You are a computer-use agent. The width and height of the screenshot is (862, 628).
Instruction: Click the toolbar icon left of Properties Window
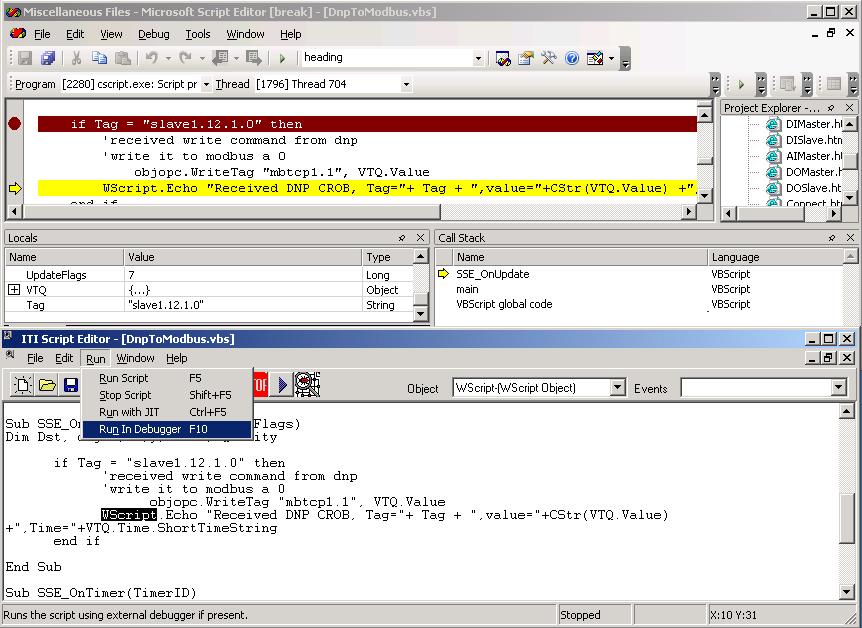coord(502,58)
